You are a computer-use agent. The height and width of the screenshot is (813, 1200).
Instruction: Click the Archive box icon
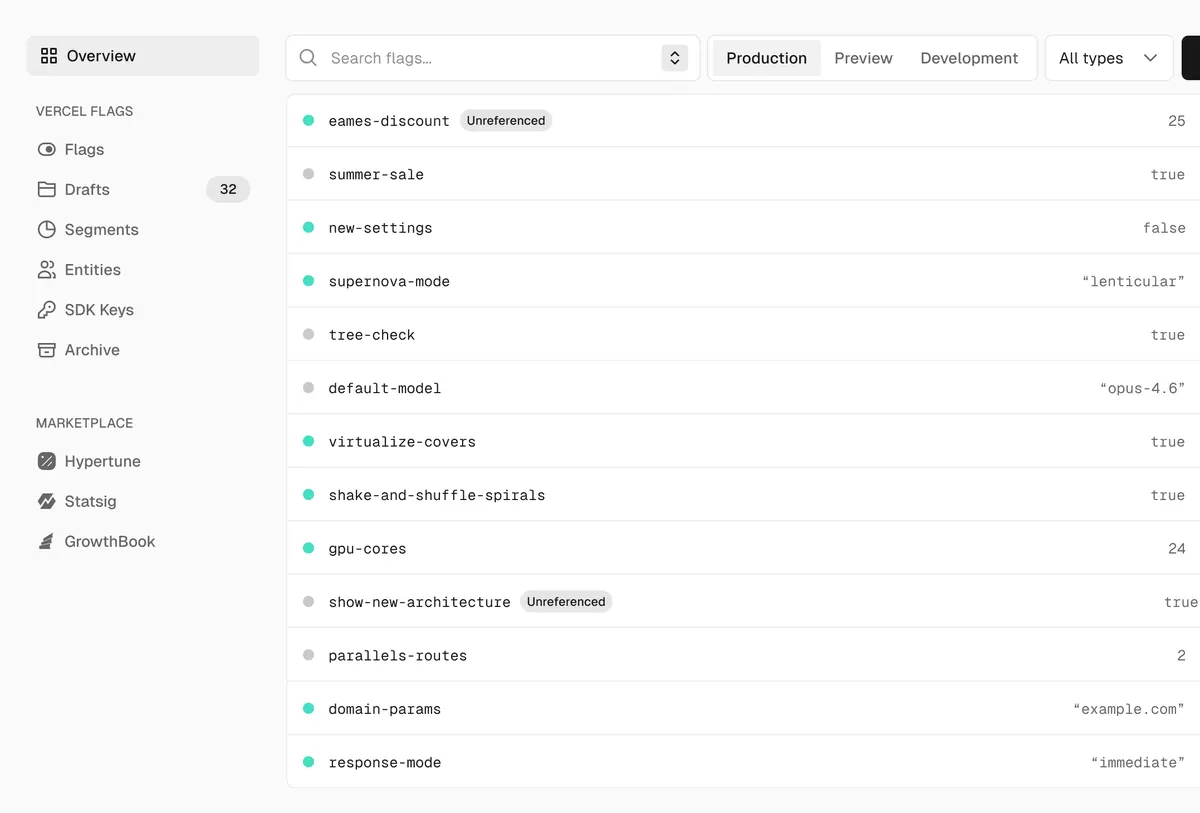pos(47,349)
